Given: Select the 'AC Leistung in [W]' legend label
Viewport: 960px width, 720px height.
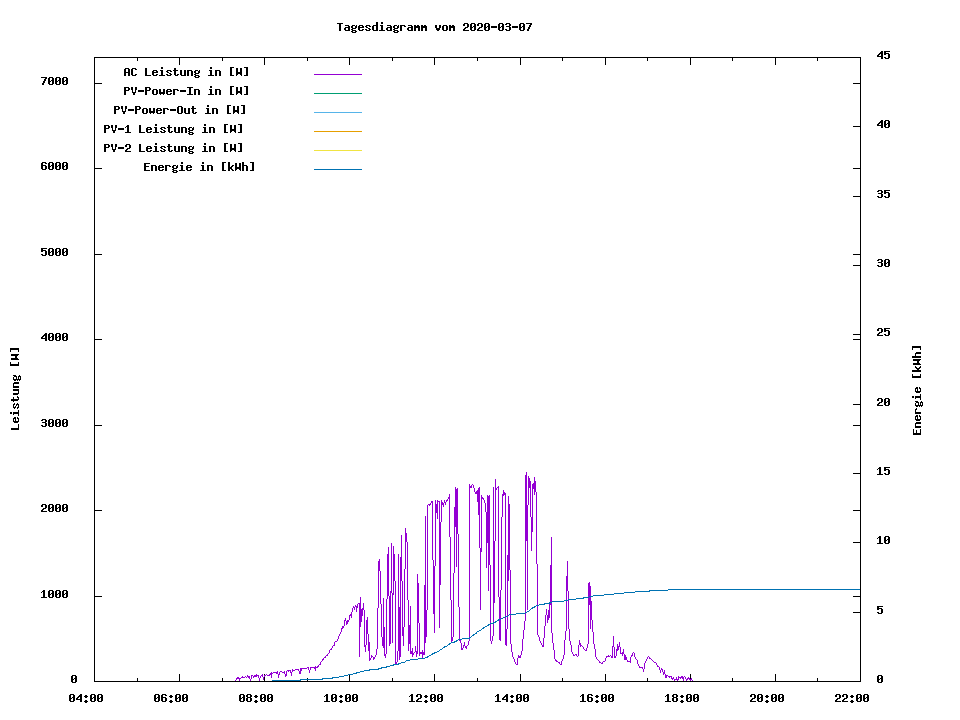Looking at the screenshot, I should click(186, 72).
